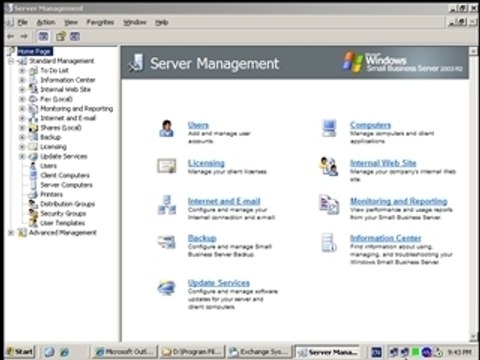Screen dimensions: 480x360
Task: Open the View menu
Action: tap(71, 22)
